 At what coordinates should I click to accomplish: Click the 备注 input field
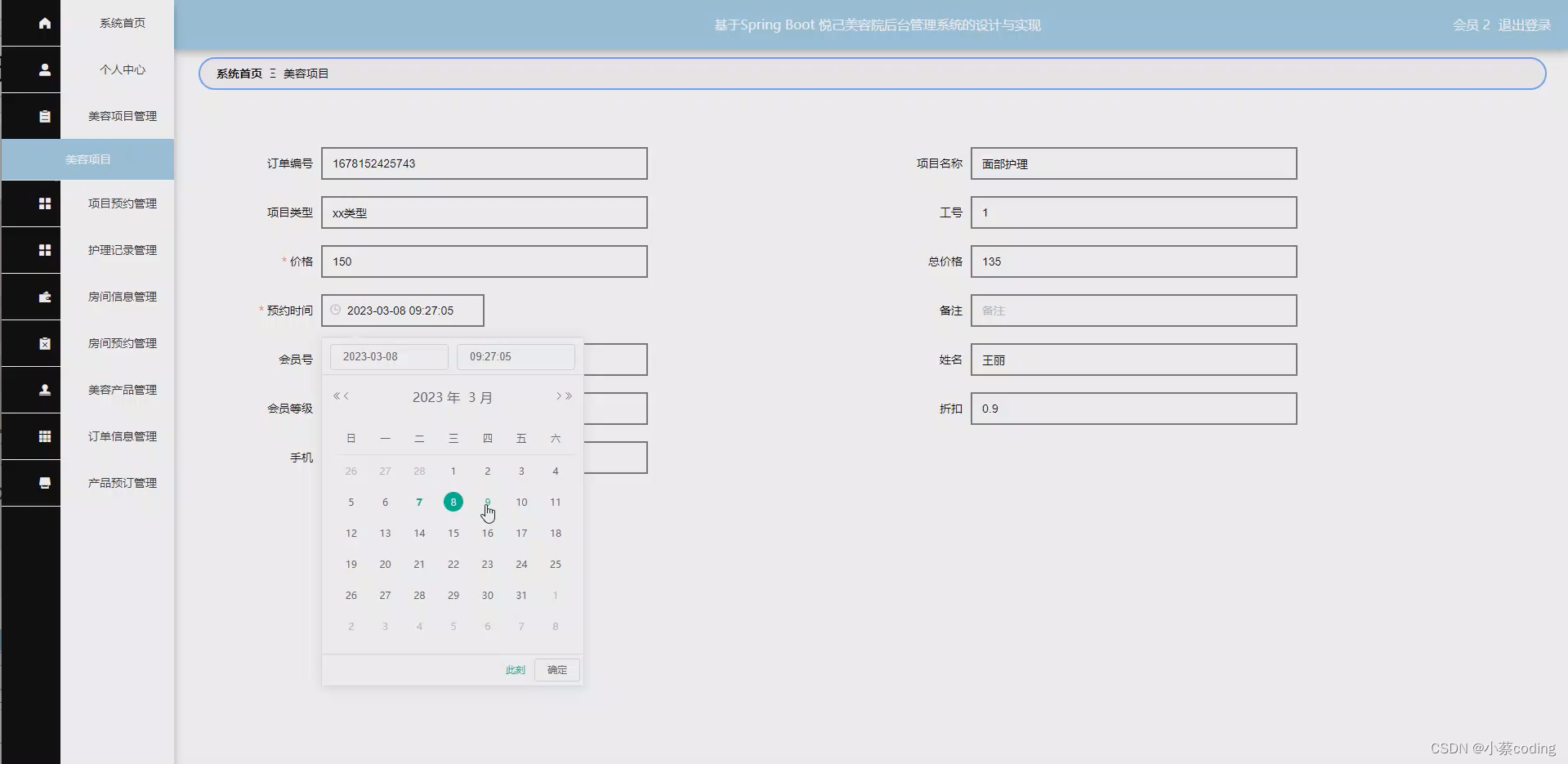click(1134, 311)
